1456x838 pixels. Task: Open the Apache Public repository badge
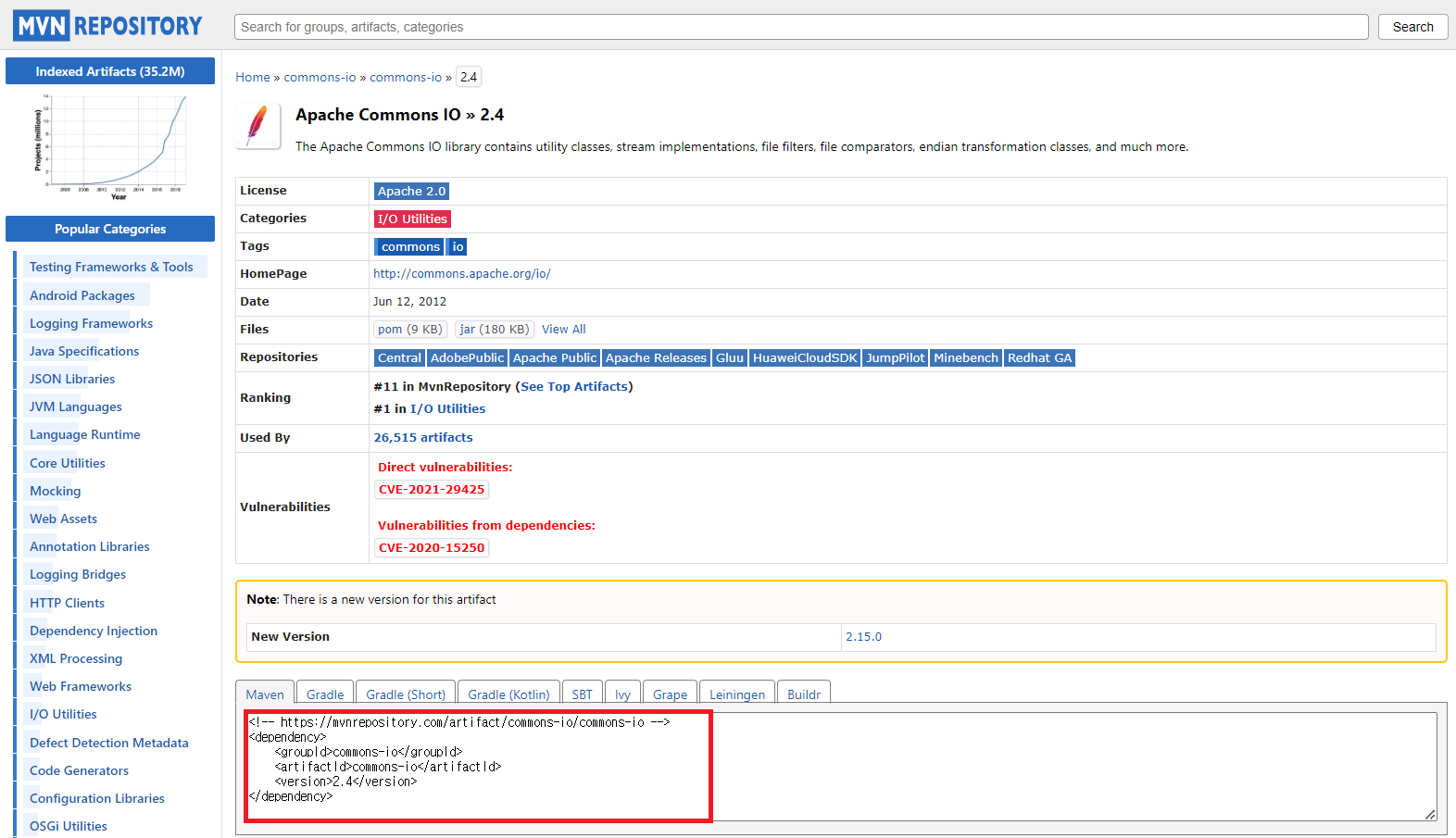tap(555, 357)
